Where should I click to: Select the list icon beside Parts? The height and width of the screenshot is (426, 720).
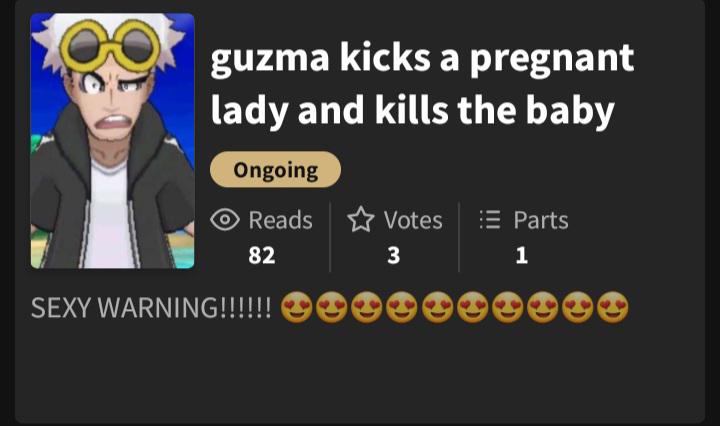coord(489,219)
